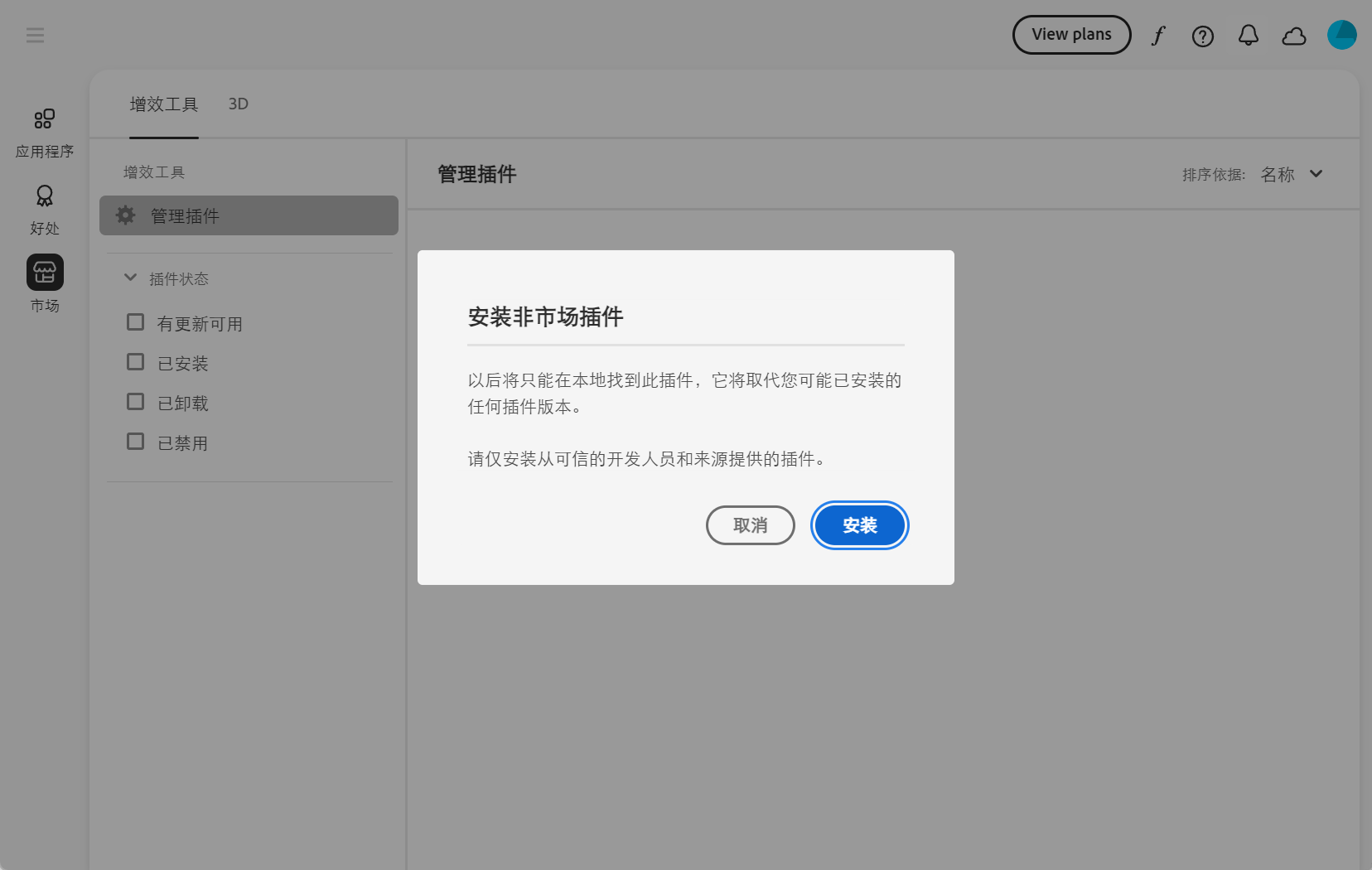Open the help question mark icon
The height and width of the screenshot is (870, 1372).
point(1202,36)
